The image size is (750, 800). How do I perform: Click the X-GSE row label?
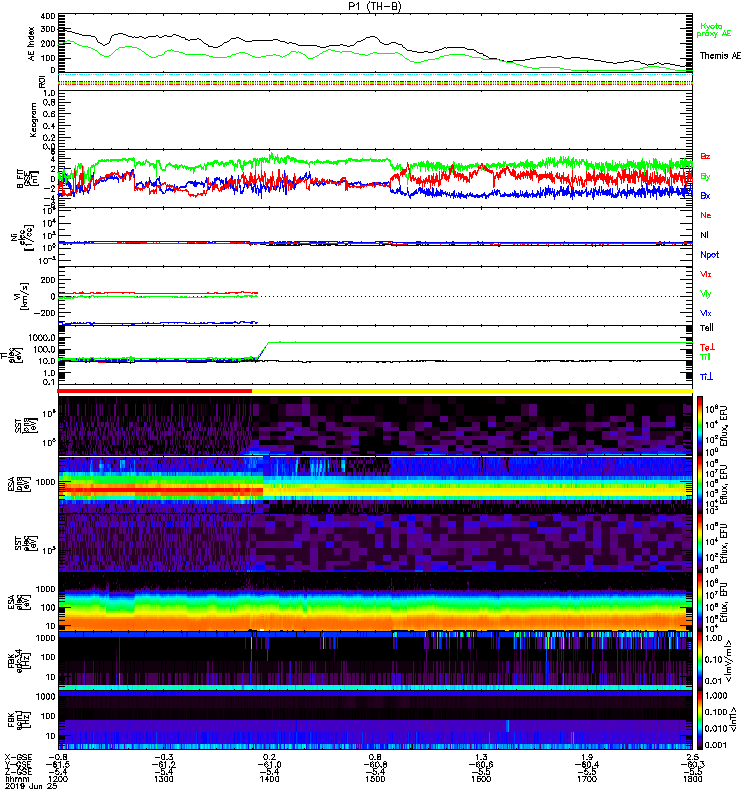click(x=17, y=757)
